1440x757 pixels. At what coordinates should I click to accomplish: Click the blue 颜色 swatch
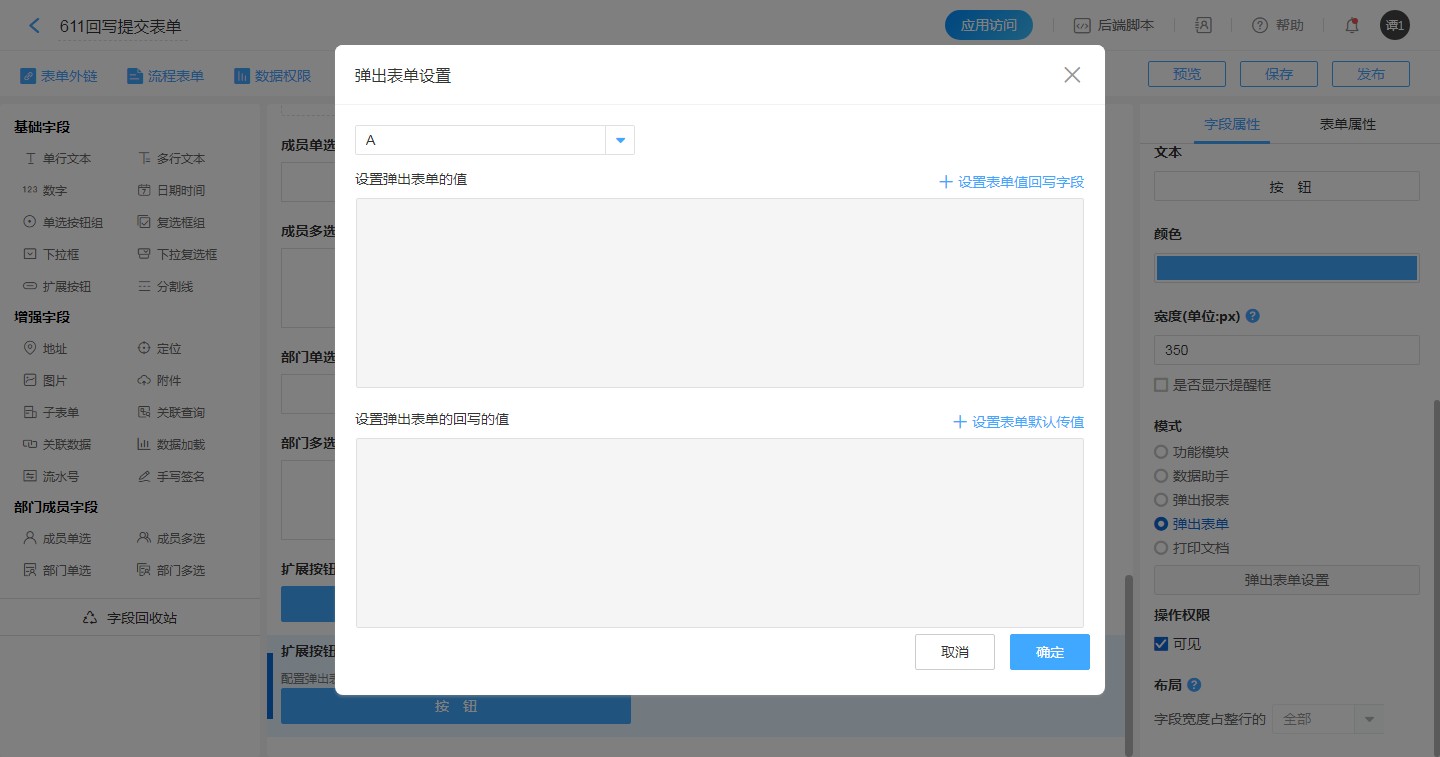[1287, 268]
